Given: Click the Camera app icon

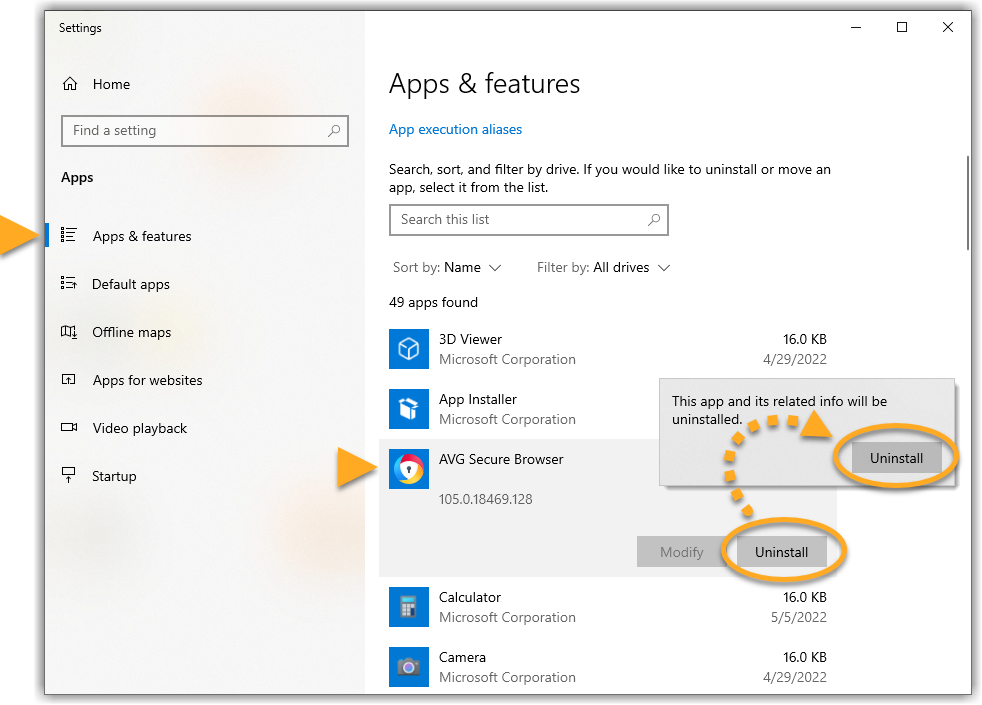Looking at the screenshot, I should point(408,667).
